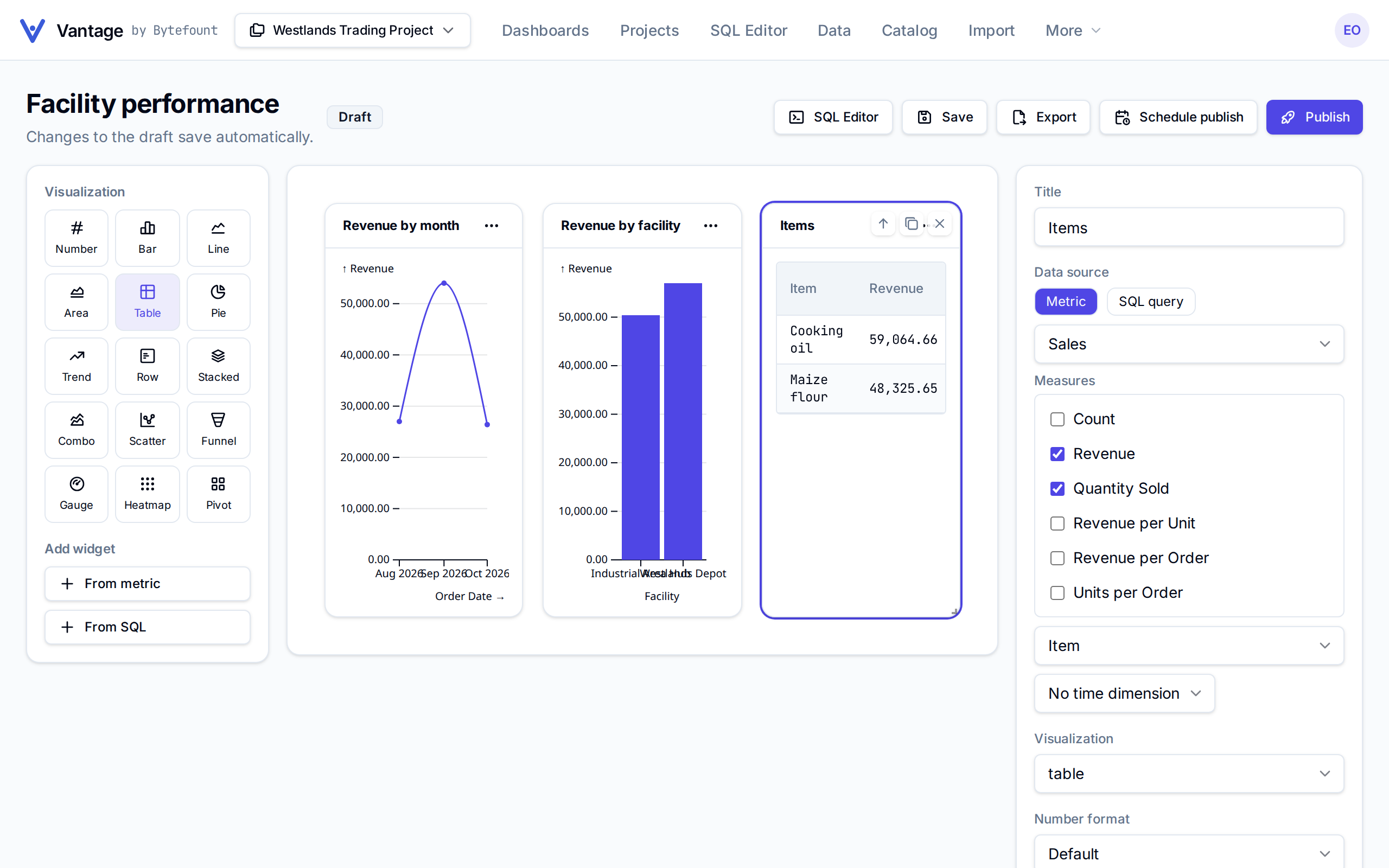The image size is (1389, 868).
Task: Open the Item dimension dropdown
Action: 1189,646
